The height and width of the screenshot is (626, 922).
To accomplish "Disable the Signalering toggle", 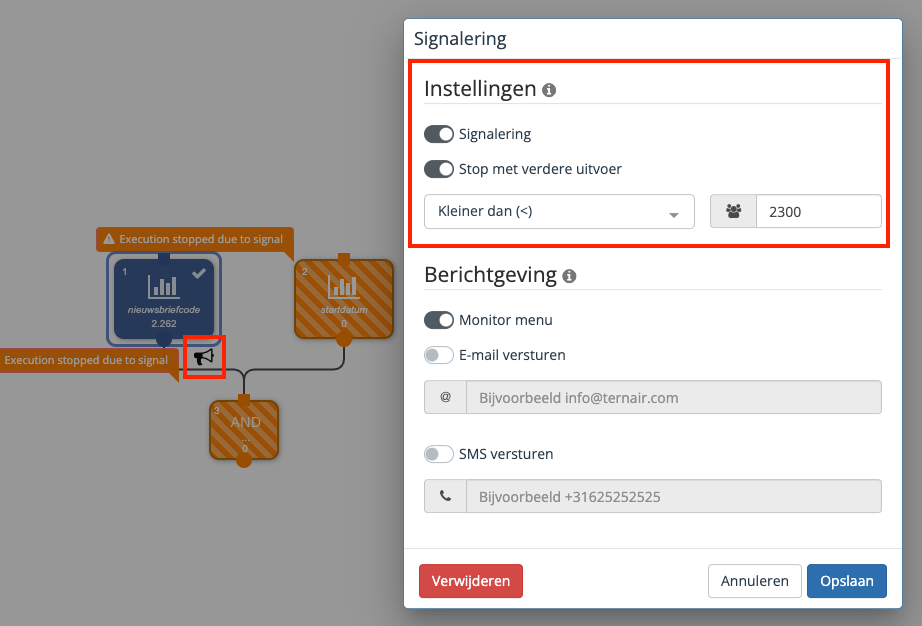I will point(439,134).
